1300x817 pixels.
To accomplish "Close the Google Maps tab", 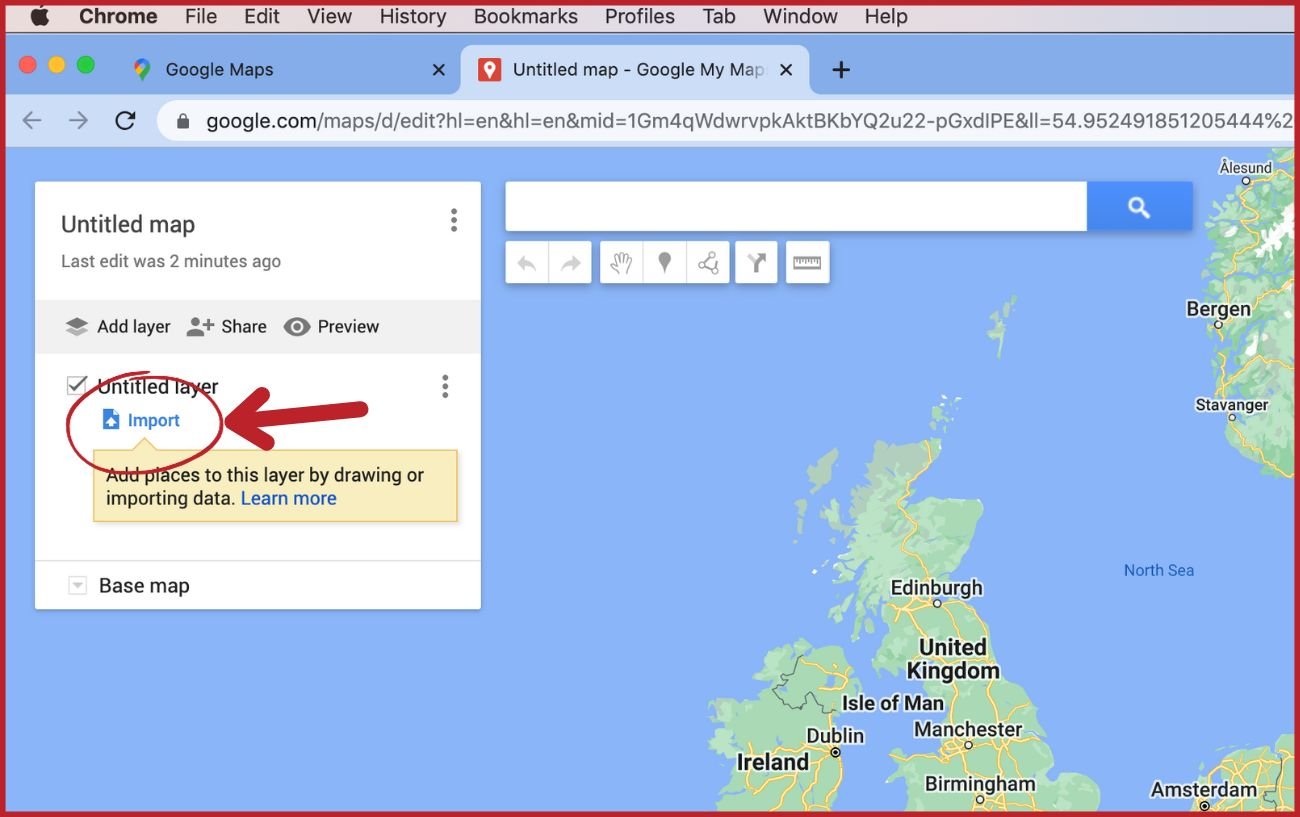I will click(438, 70).
